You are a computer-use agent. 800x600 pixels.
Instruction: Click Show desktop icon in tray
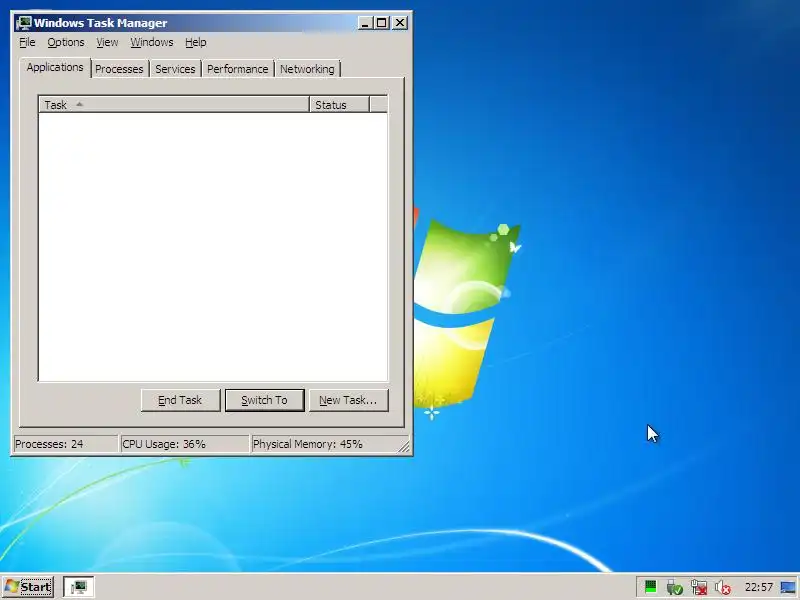tap(788, 588)
